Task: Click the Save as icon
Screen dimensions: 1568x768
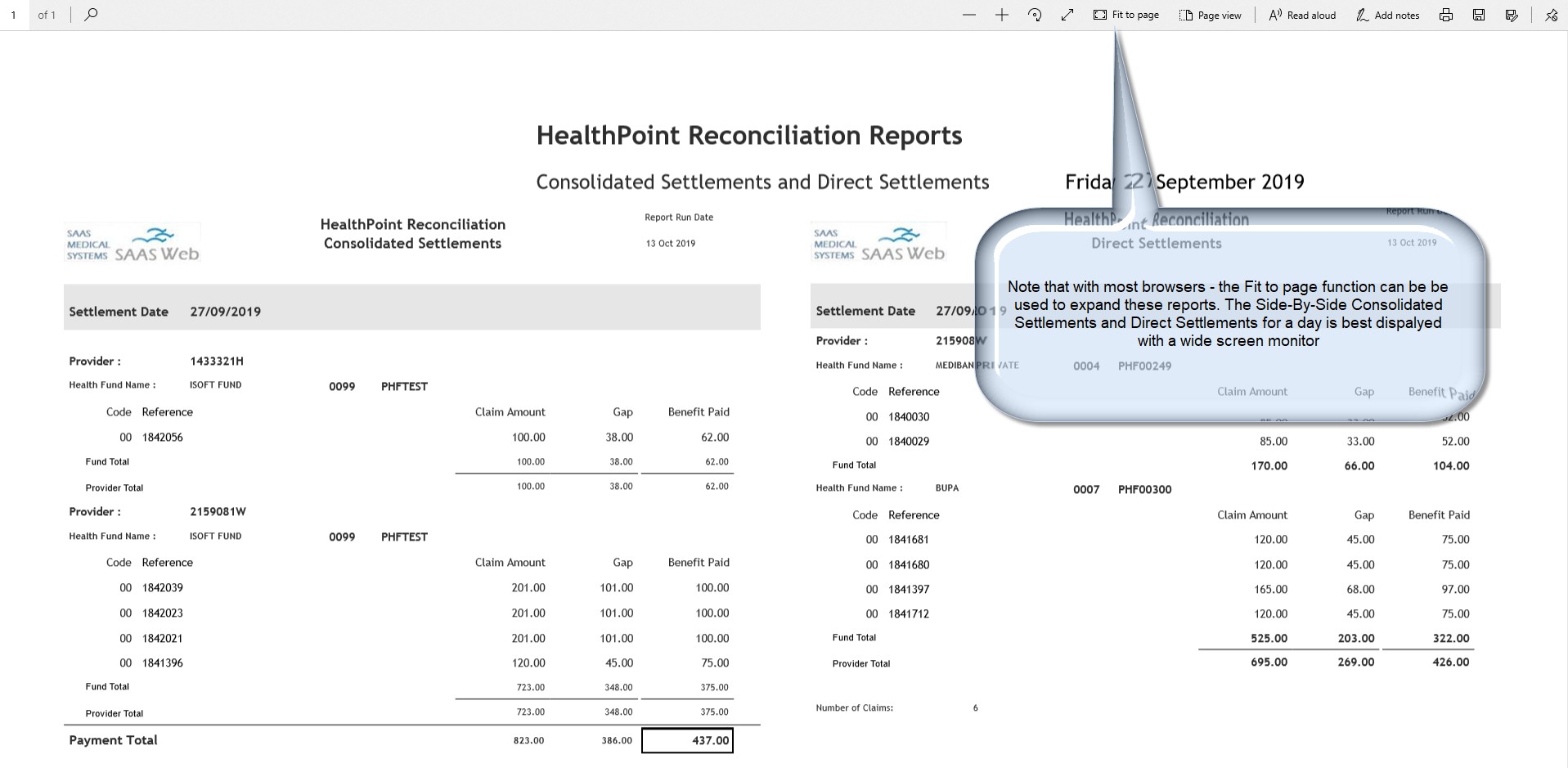Action: pyautogui.click(x=1512, y=15)
